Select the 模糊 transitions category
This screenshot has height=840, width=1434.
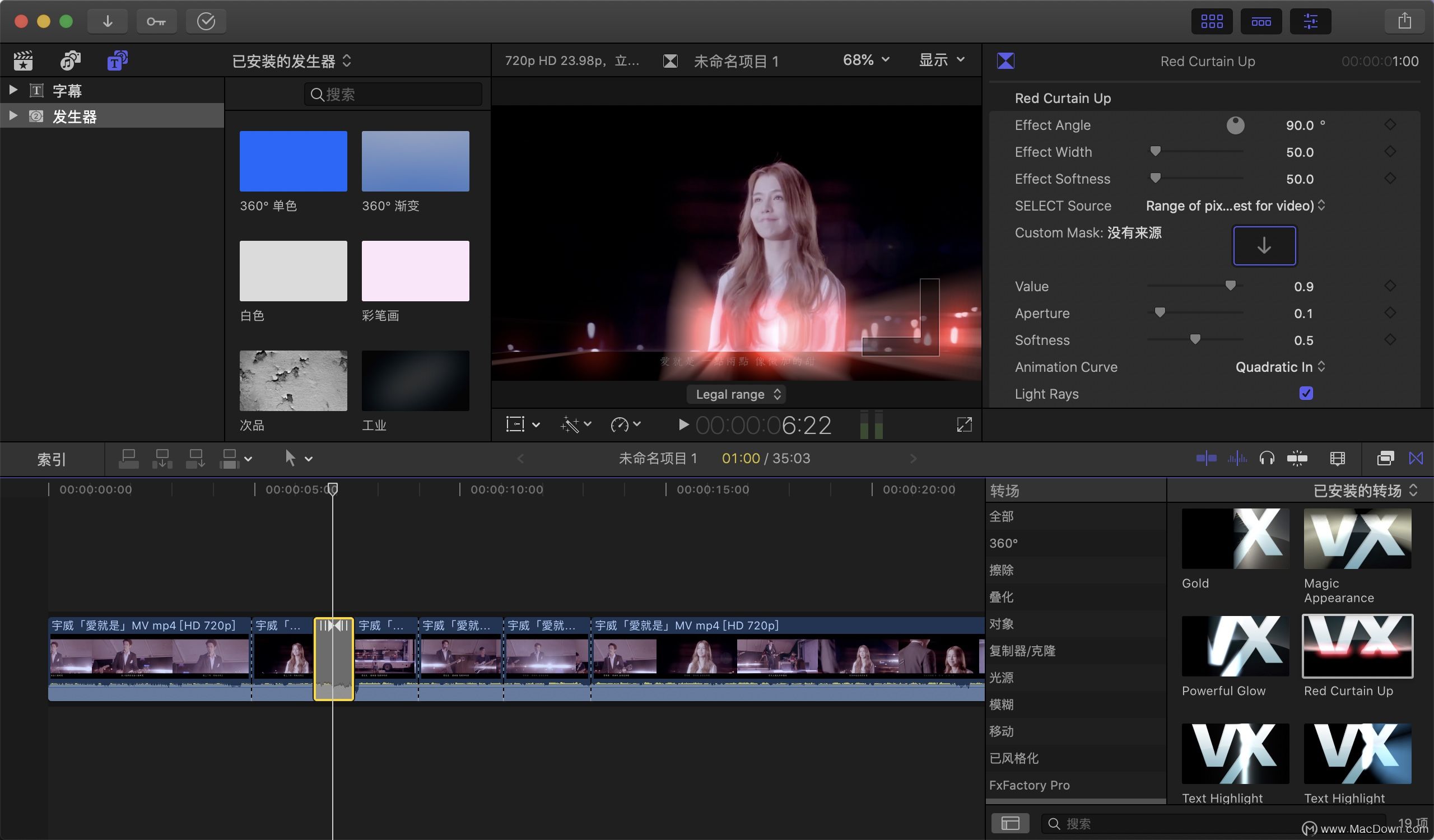tap(1002, 704)
